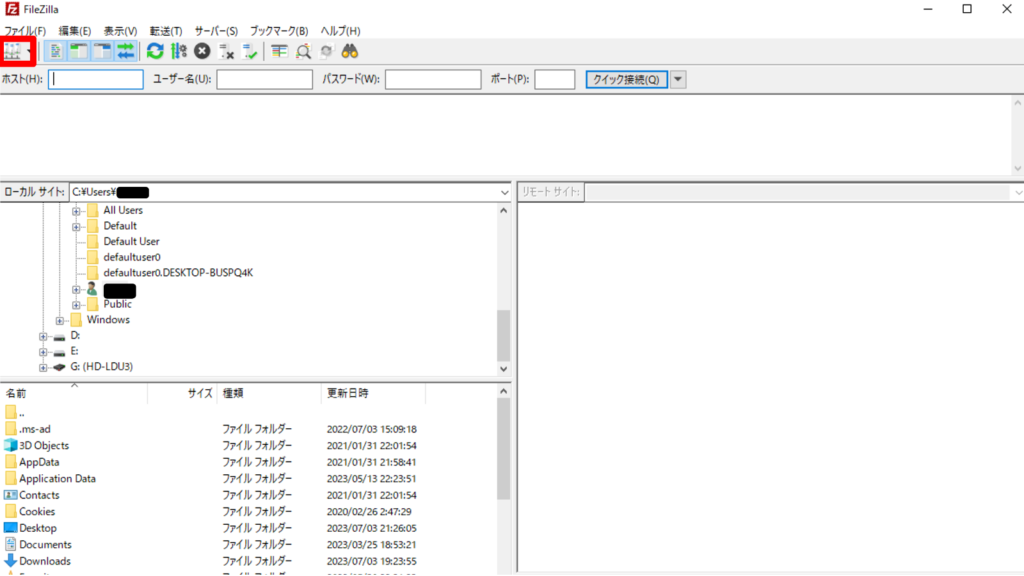This screenshot has height=576, width=1024.
Task: Open the ヘルプ(H) menu
Action: pos(340,31)
